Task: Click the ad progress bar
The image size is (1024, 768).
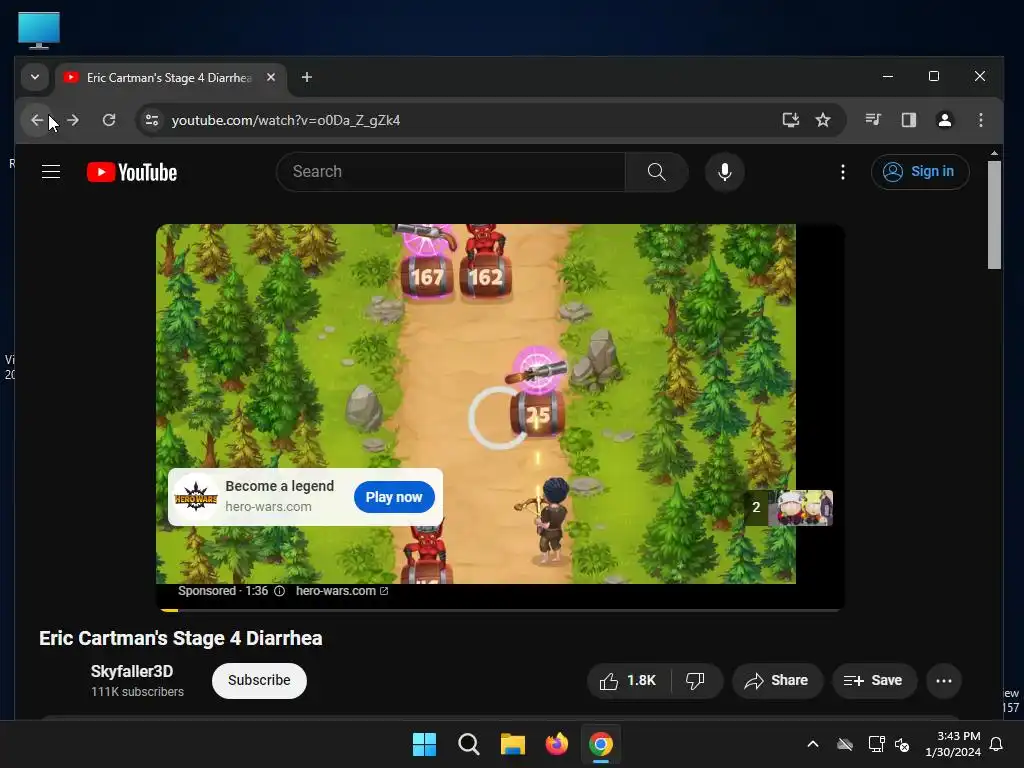Action: pyautogui.click(x=500, y=609)
